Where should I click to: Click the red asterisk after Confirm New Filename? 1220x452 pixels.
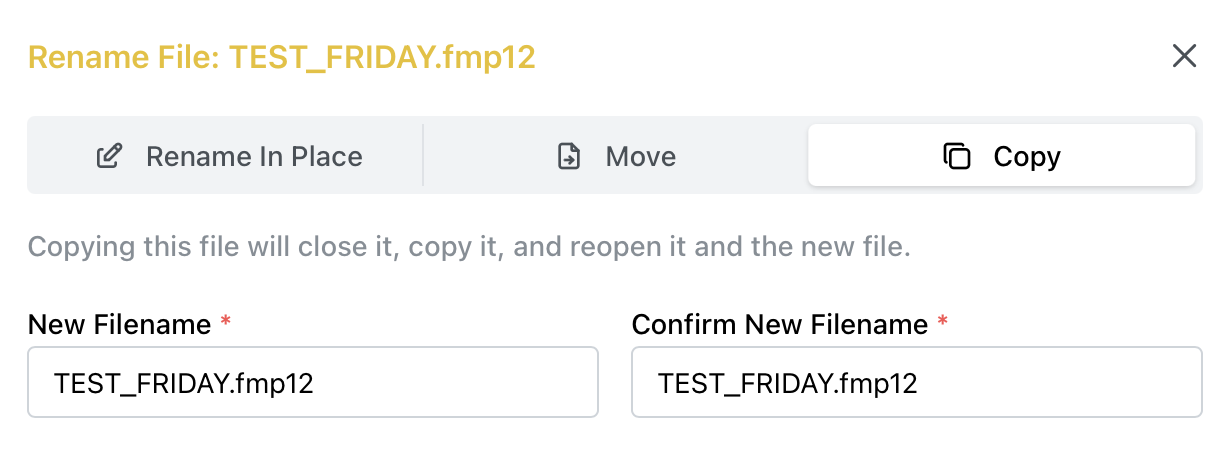pos(943,322)
